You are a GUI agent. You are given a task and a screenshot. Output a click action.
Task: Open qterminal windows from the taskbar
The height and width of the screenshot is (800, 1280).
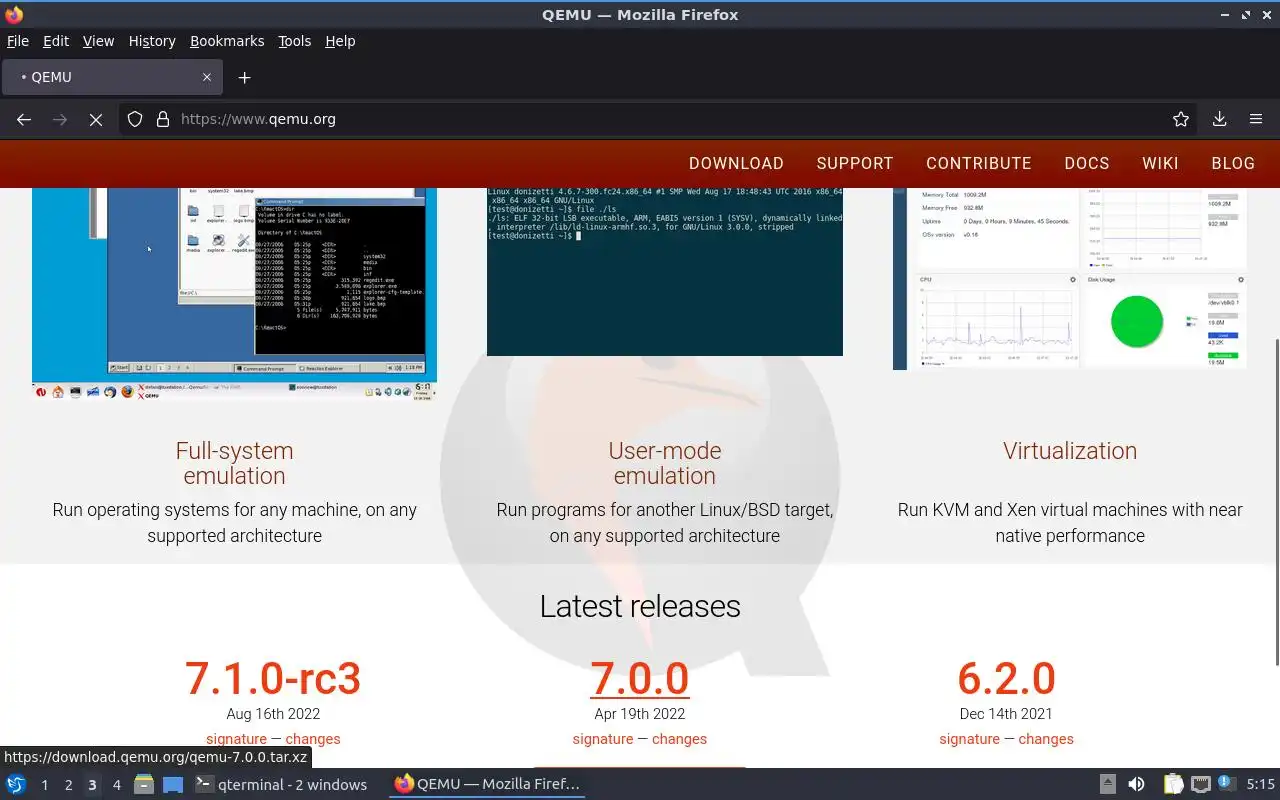(x=280, y=785)
